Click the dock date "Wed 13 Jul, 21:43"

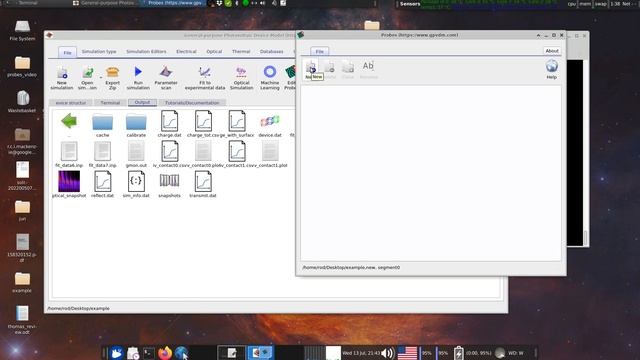(361, 353)
